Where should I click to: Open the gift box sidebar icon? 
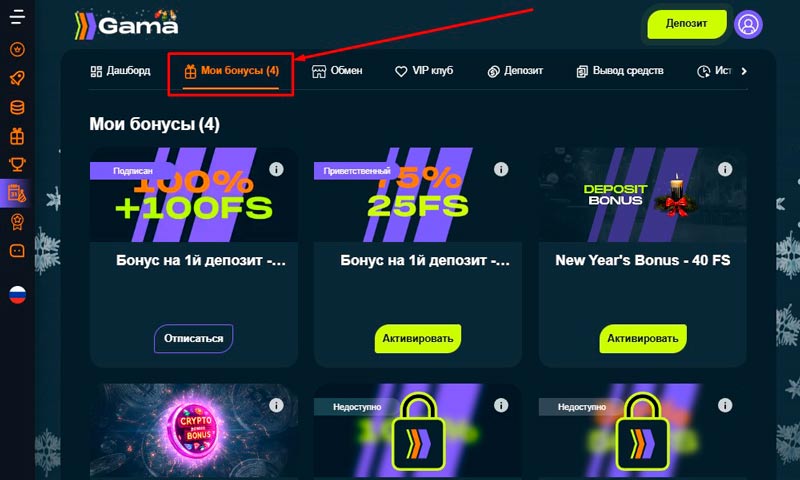click(17, 136)
